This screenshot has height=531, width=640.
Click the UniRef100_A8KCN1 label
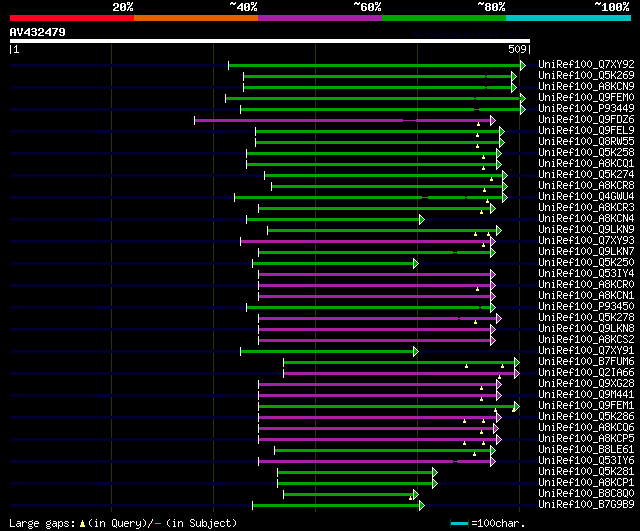[586, 296]
